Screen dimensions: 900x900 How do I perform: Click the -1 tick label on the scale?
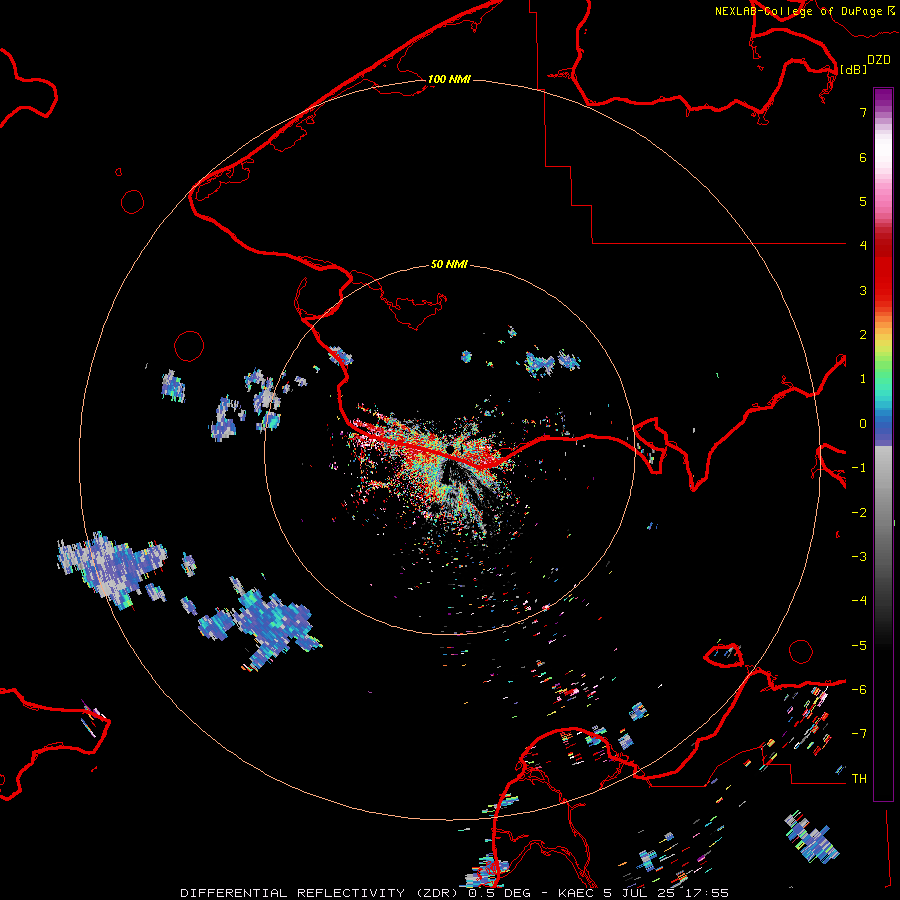[859, 468]
